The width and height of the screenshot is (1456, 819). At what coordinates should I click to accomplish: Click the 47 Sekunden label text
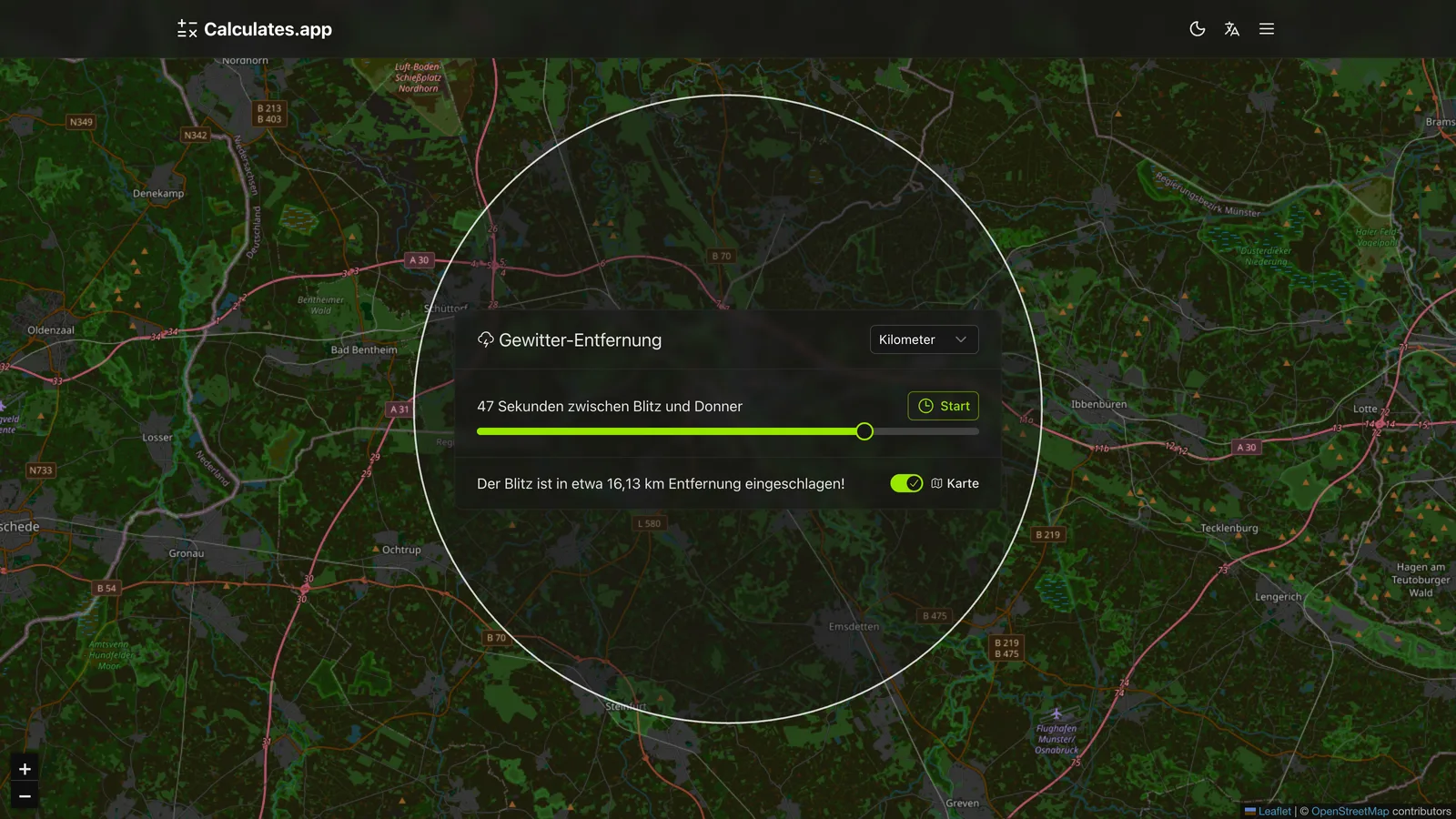[x=610, y=406]
